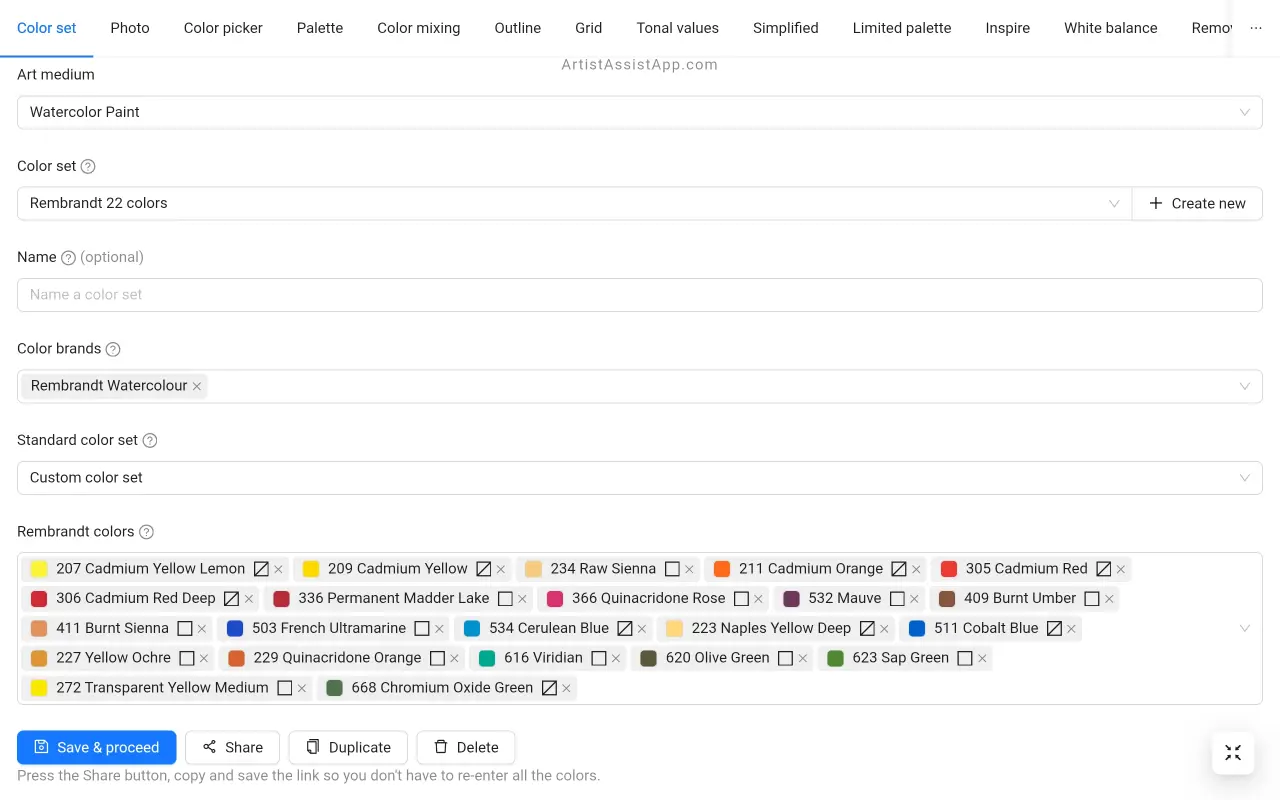Toggle opacity box for 207 Cadmium Yellow Lemon
Screen dimensions: 1280x800
coord(261,568)
